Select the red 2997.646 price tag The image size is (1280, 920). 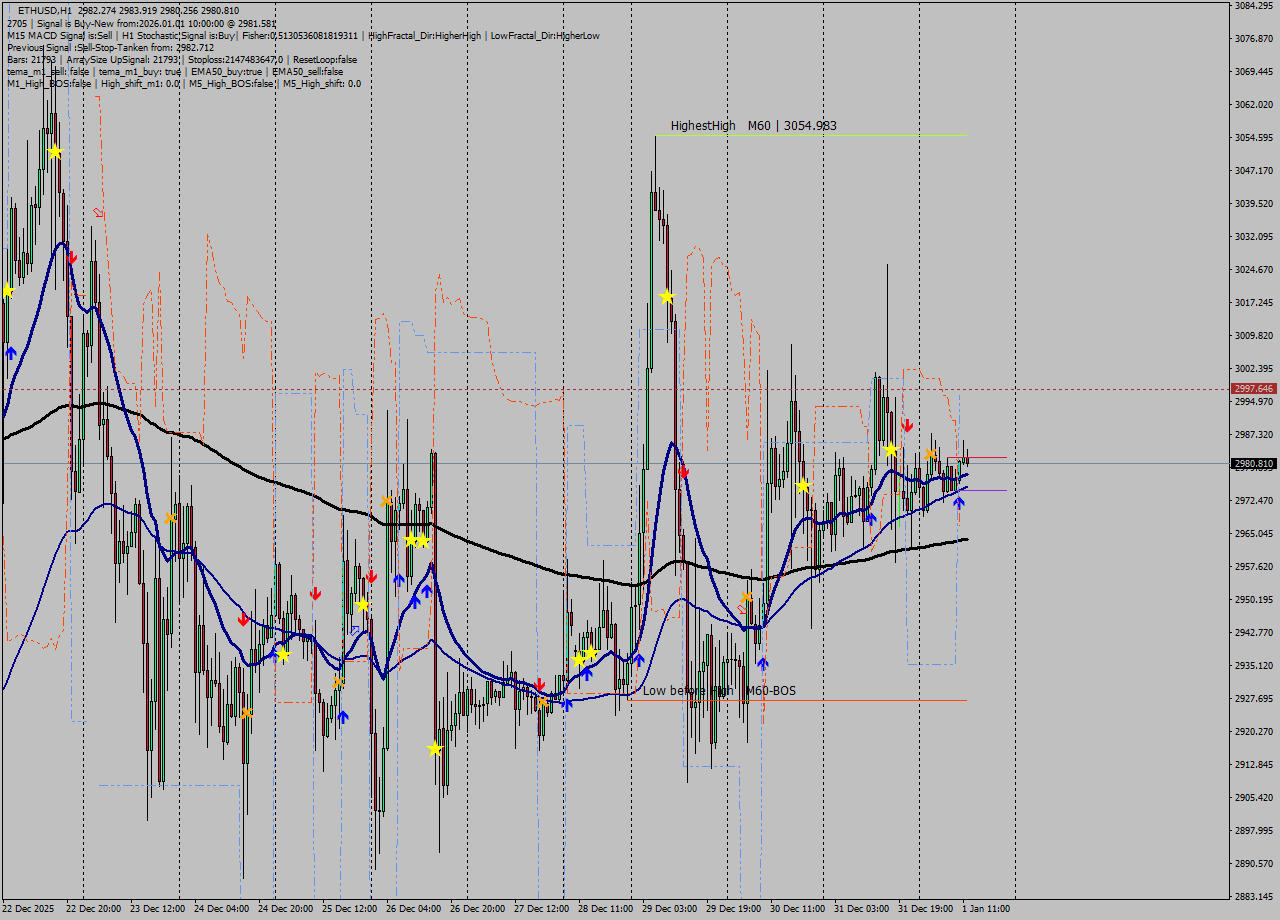[1252, 388]
